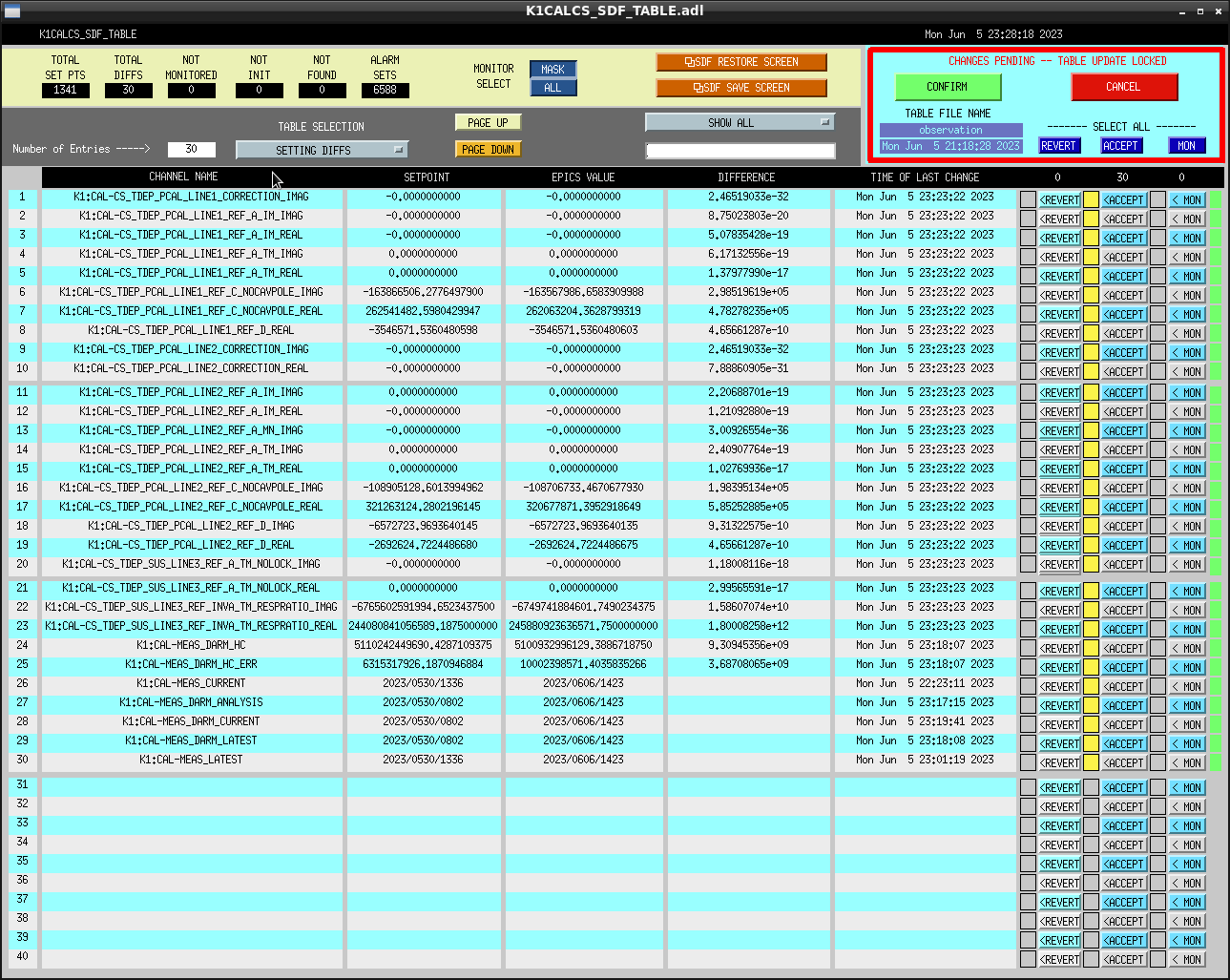Click difference value 3.68708065e+09

coord(747,664)
